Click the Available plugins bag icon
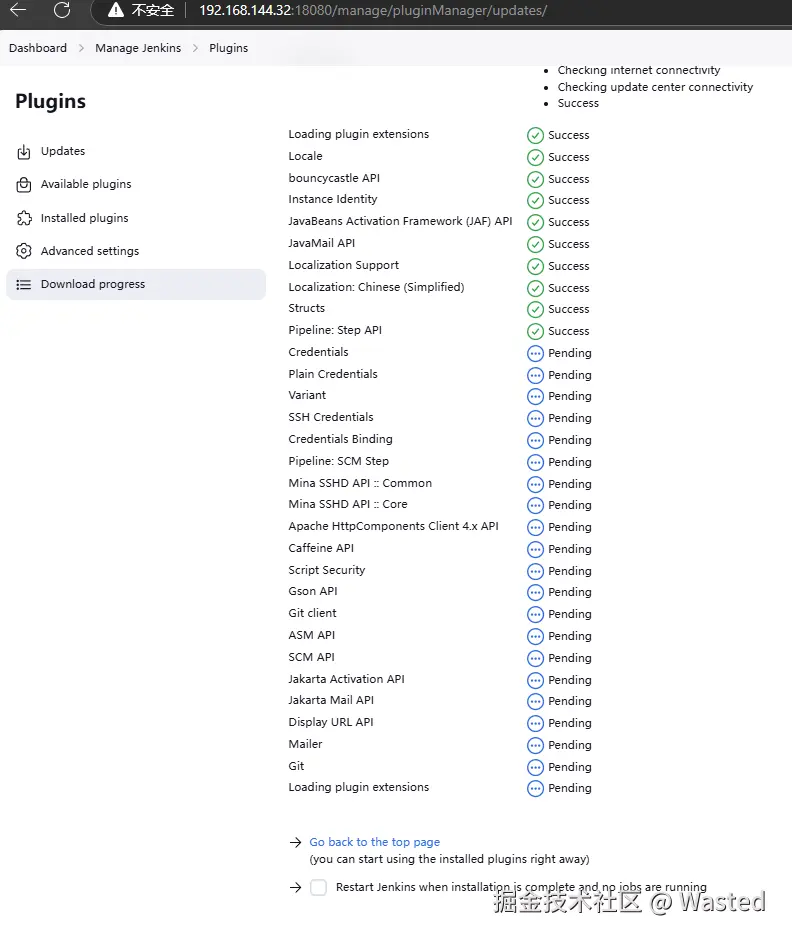 tap(24, 185)
